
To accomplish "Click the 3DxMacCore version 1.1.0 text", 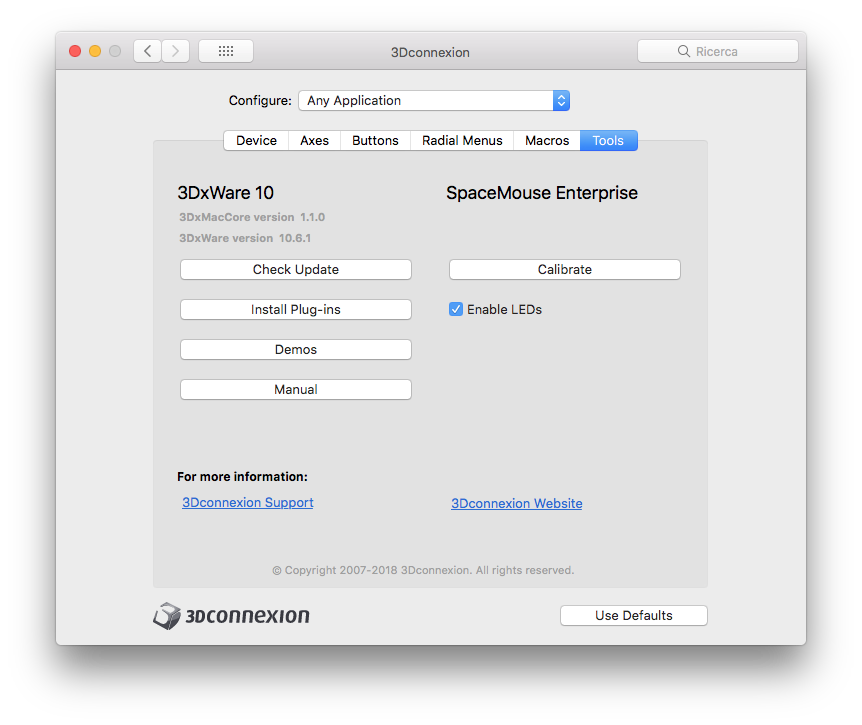I will (x=252, y=217).
